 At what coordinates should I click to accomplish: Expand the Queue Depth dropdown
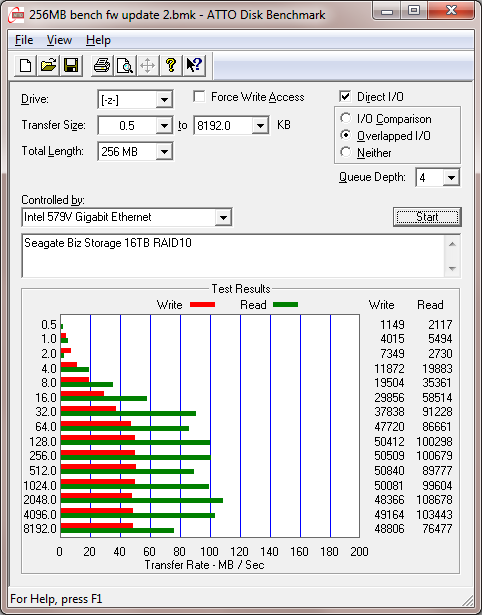[x=451, y=178]
